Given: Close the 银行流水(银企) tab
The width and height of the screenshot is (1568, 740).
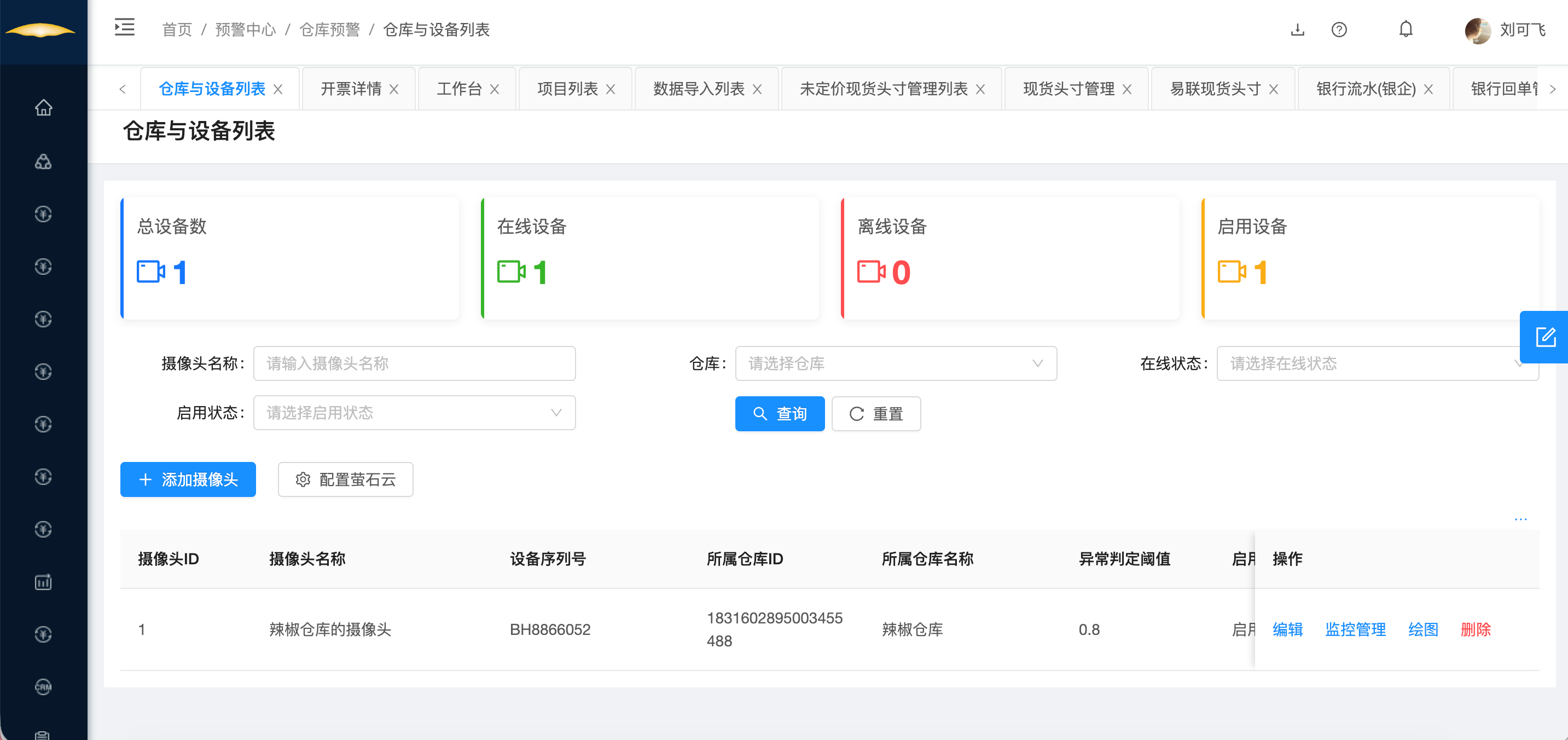Looking at the screenshot, I should click(x=1428, y=89).
